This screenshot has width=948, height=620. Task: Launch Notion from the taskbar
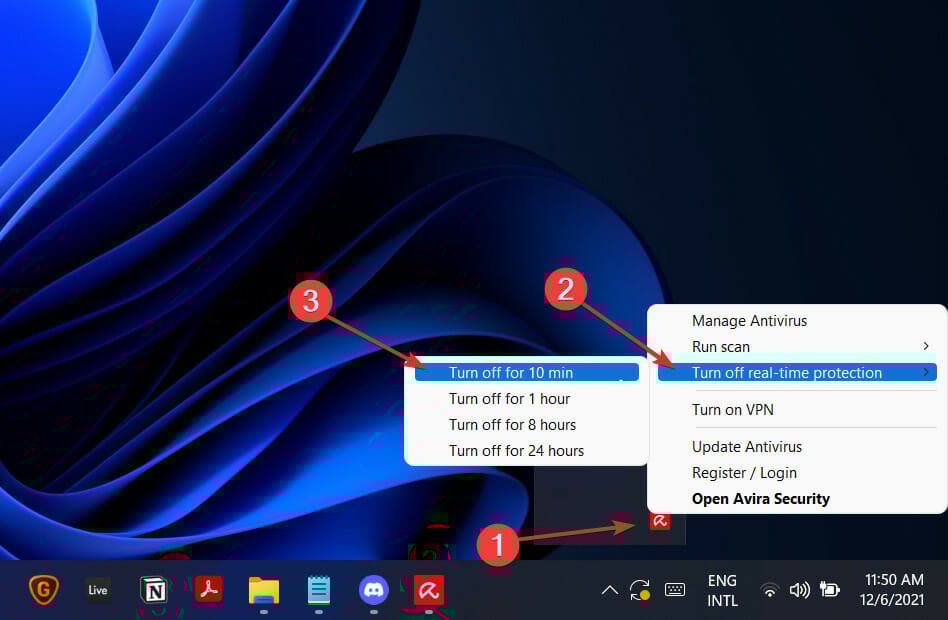pyautogui.click(x=153, y=590)
